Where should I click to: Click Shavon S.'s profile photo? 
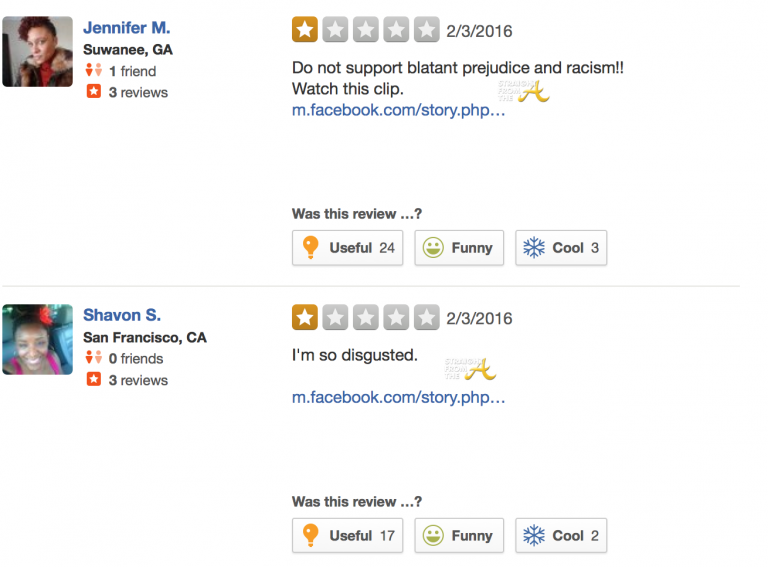coord(37,339)
